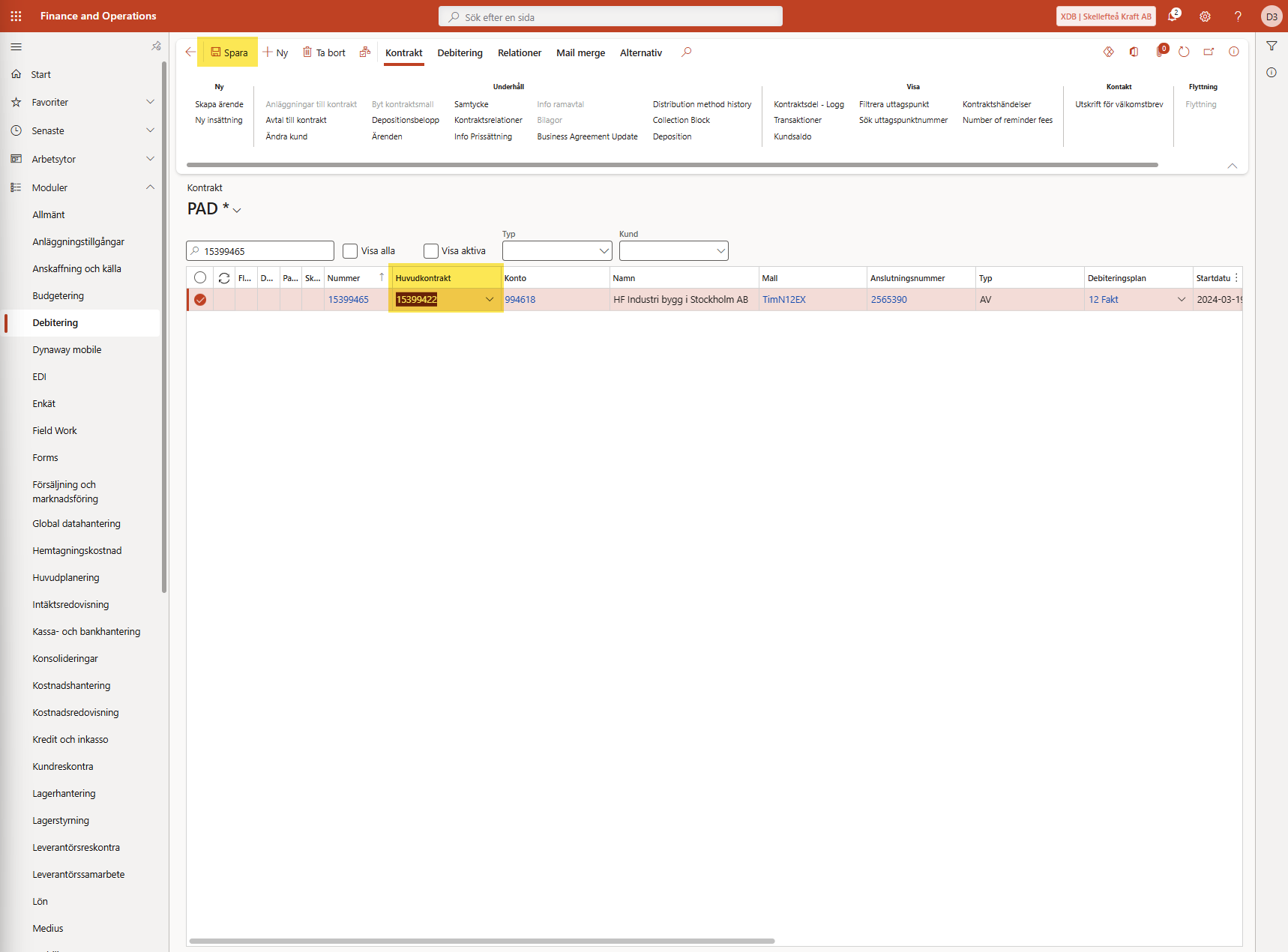Open the Kund filter dropdown
1288x952 pixels.
[x=673, y=251]
